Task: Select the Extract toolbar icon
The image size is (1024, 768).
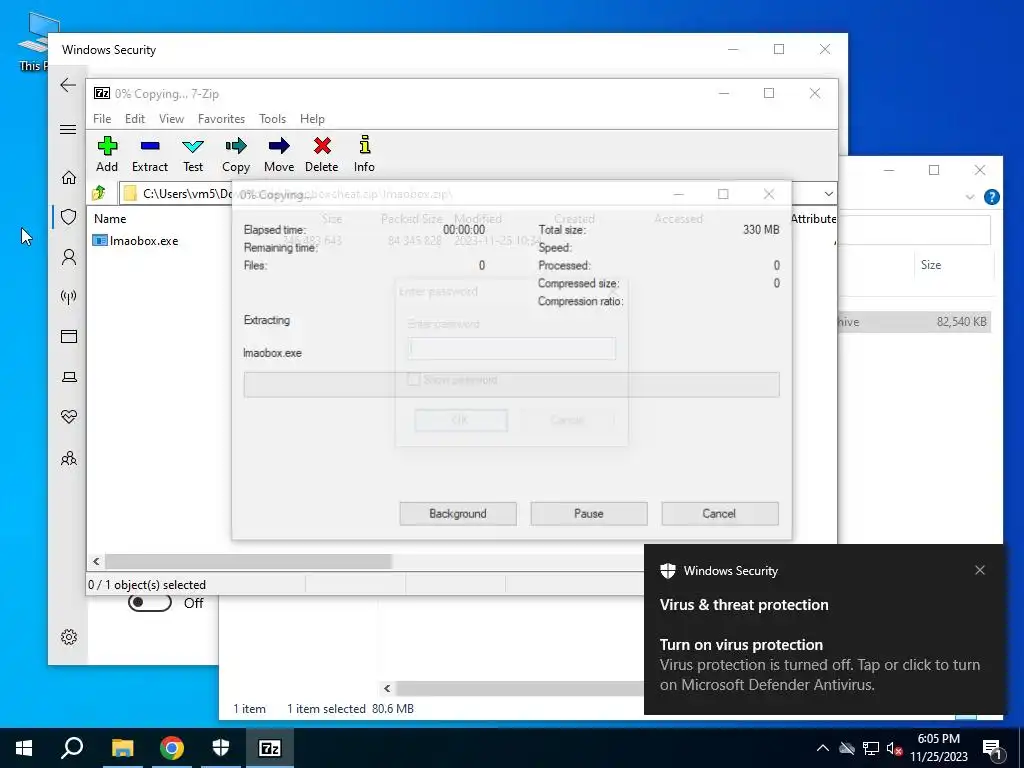Action: coord(150,154)
